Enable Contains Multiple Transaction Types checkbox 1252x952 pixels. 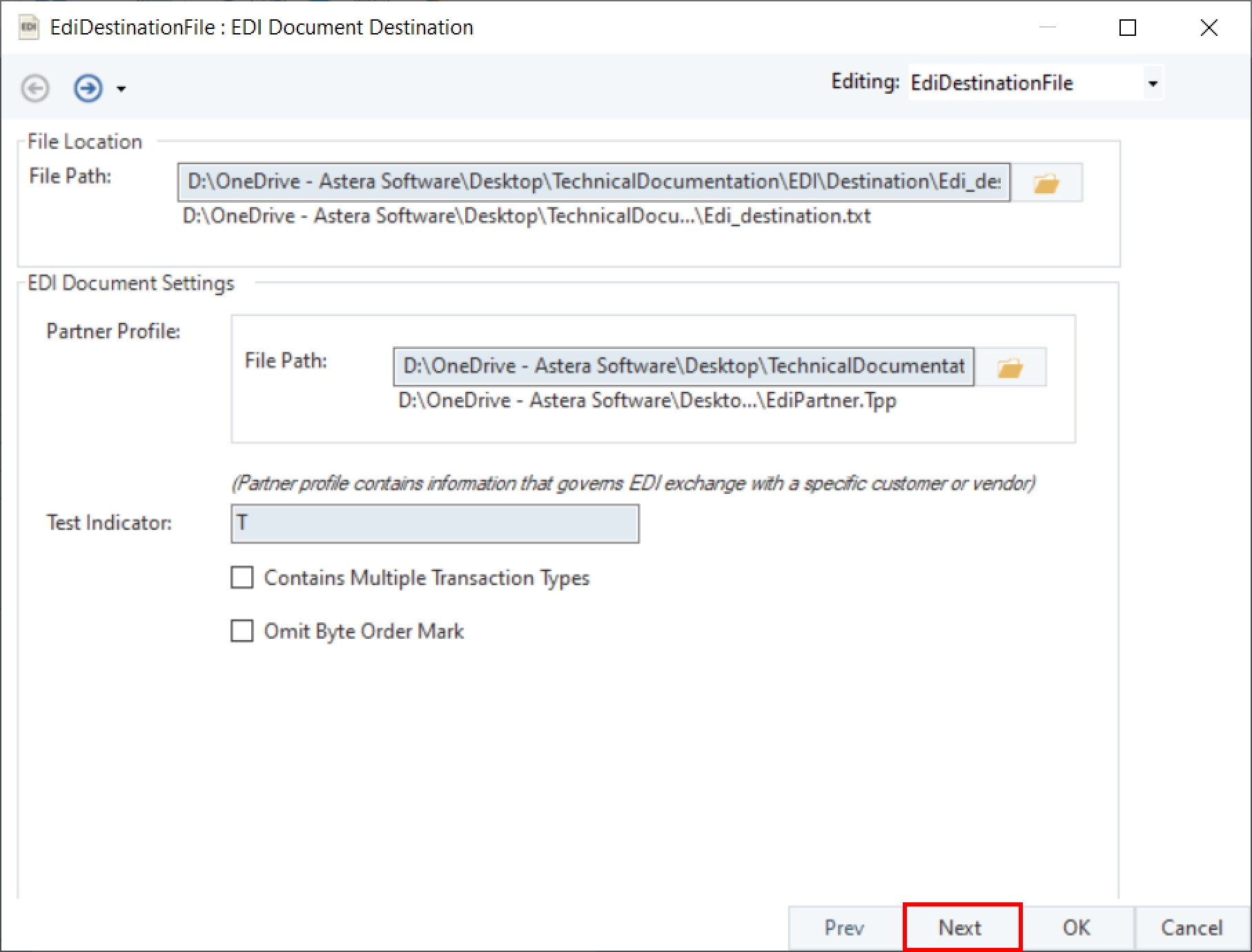click(242, 577)
